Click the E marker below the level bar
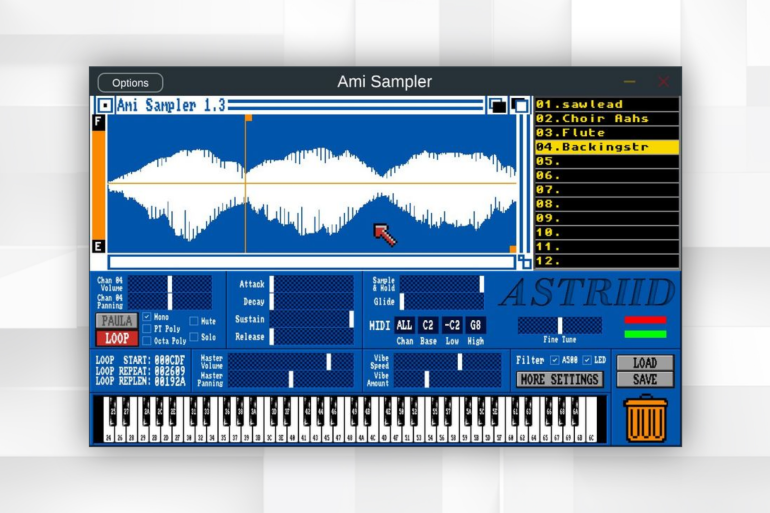This screenshot has height=513, width=770. 98,246
